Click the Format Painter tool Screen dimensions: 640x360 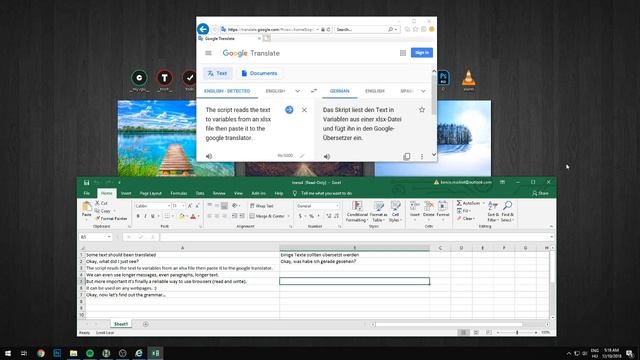111,218
